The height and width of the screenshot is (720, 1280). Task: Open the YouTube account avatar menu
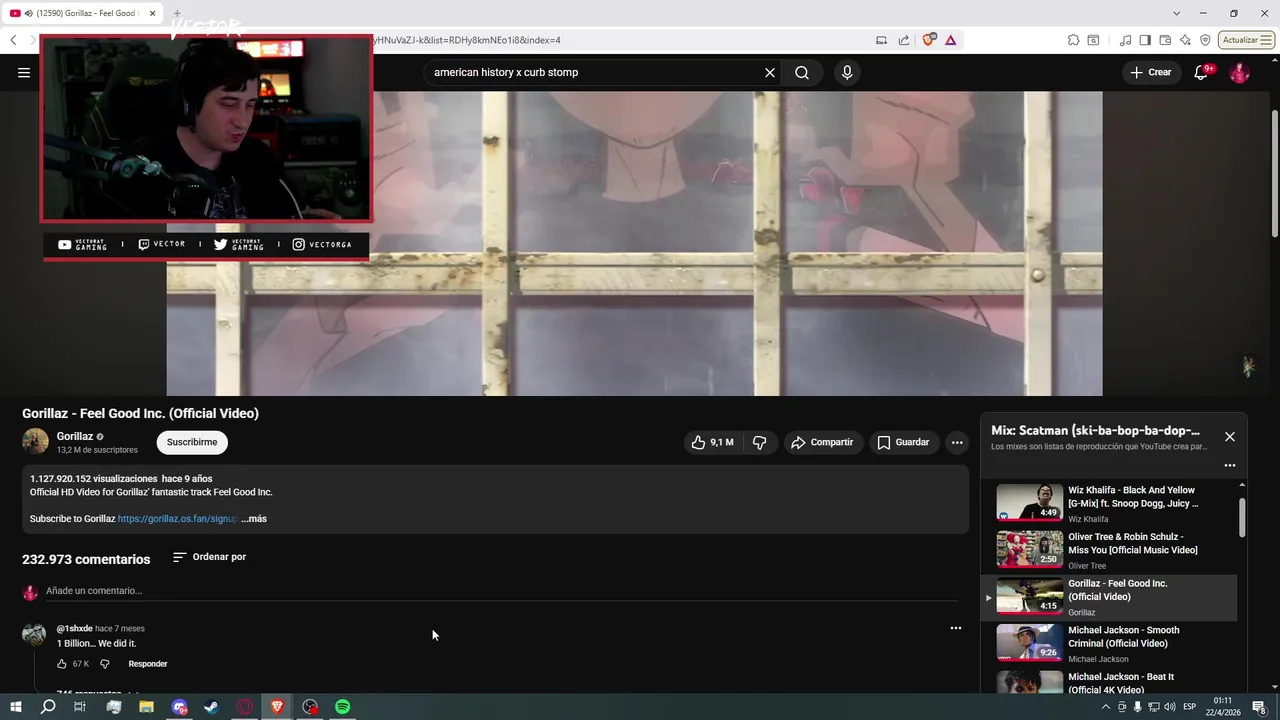click(x=1239, y=72)
